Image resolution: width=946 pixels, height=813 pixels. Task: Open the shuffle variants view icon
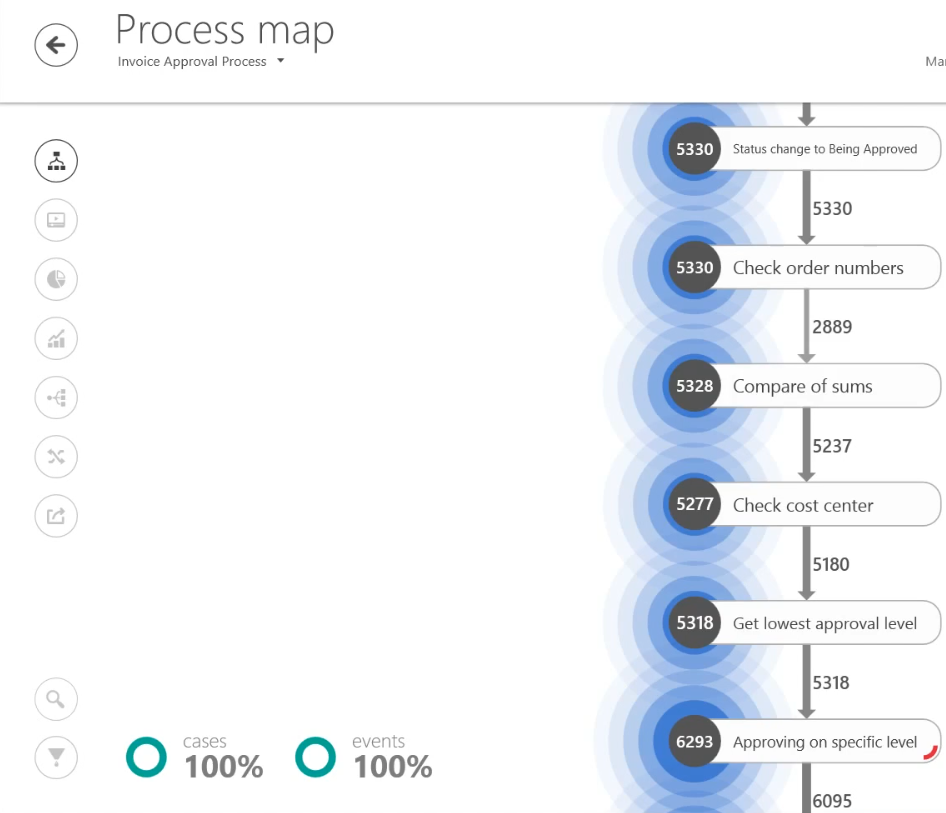pos(56,457)
